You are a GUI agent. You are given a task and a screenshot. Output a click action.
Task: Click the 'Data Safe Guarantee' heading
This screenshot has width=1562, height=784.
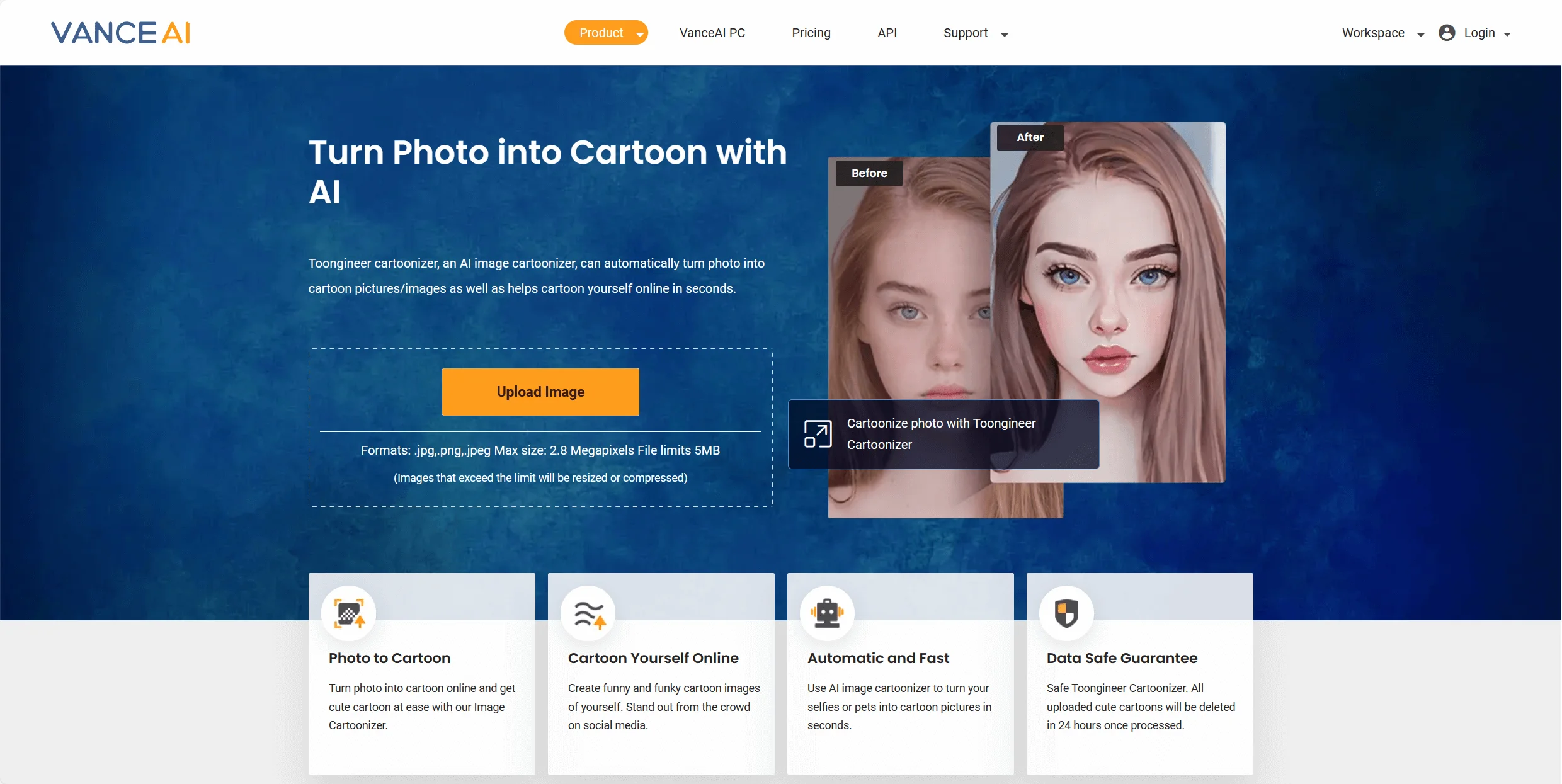coord(1122,658)
